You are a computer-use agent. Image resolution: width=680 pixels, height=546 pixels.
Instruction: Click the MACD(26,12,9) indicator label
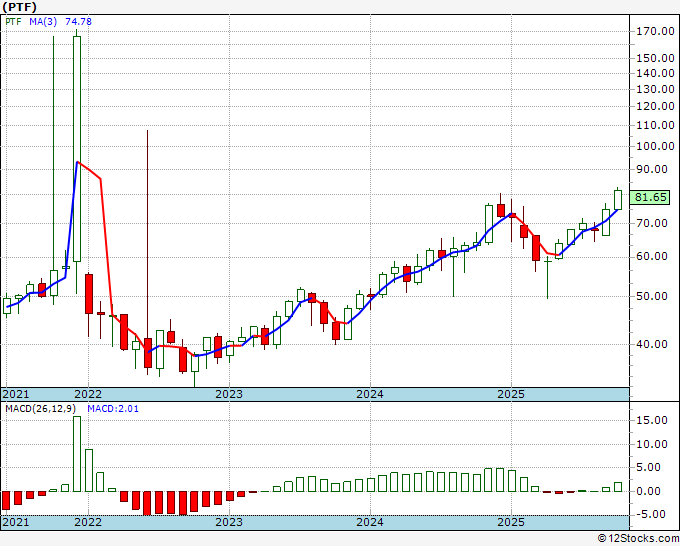click(x=40, y=409)
